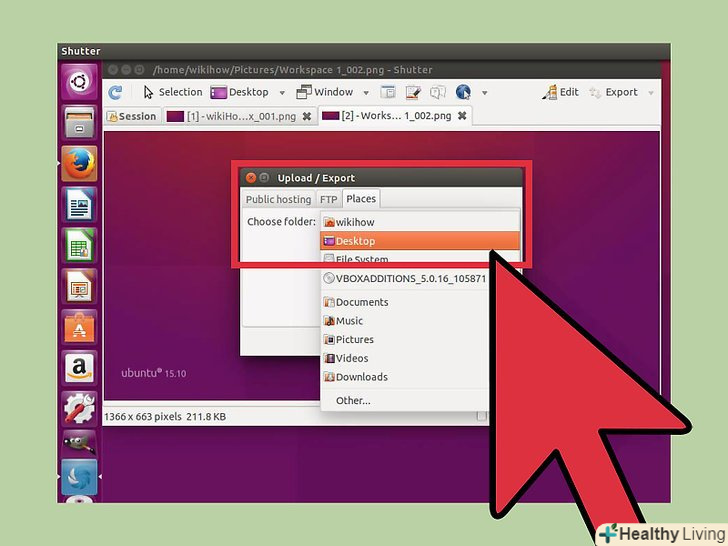The image size is (728, 546).
Task: Select the Music folder
Action: [405, 321]
